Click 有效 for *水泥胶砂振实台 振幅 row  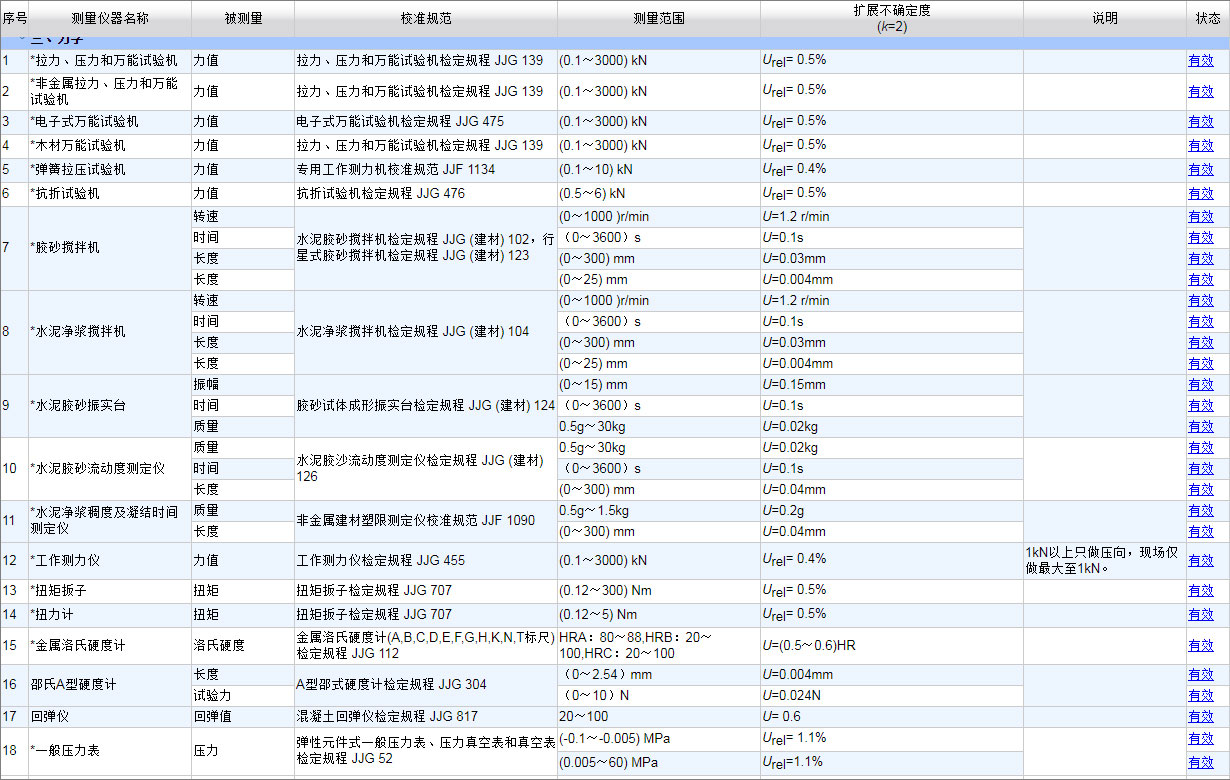click(1200, 385)
